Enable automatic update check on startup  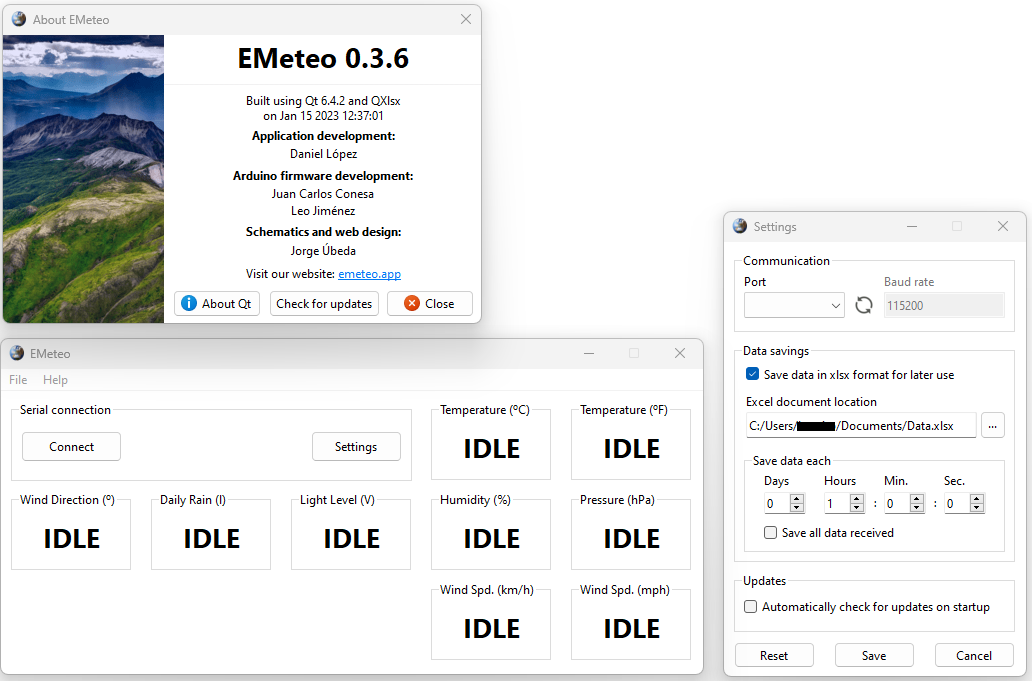tap(750, 606)
